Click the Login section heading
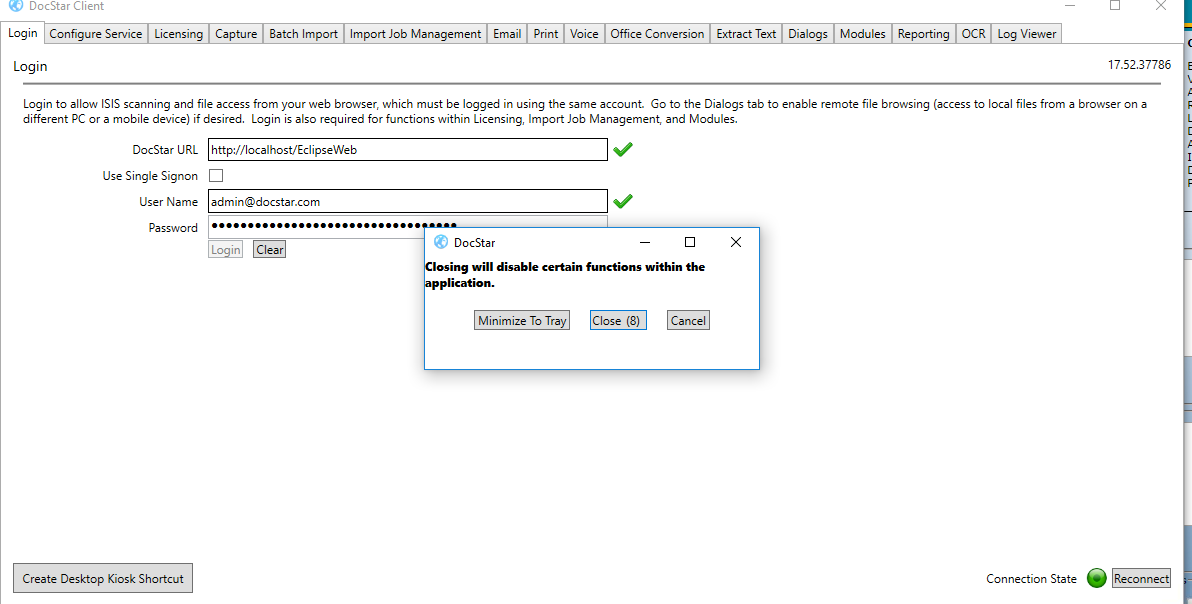The height and width of the screenshot is (604, 1192). [x=30, y=66]
